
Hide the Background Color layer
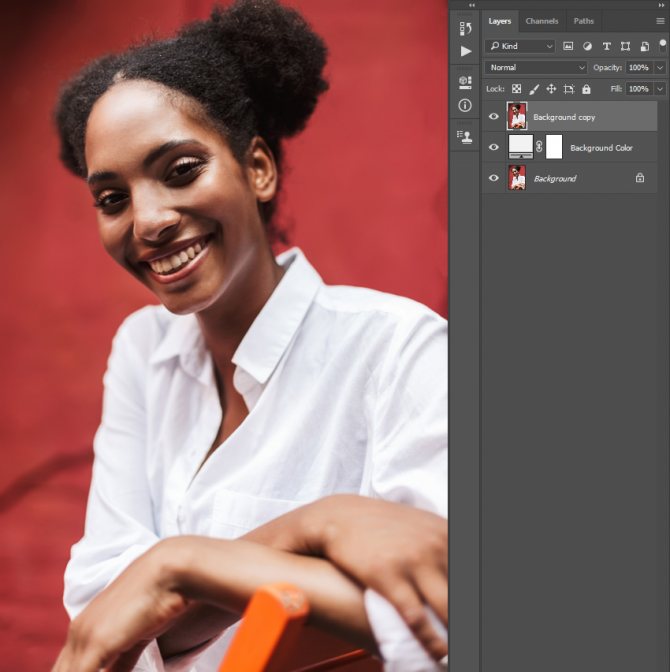[493, 148]
